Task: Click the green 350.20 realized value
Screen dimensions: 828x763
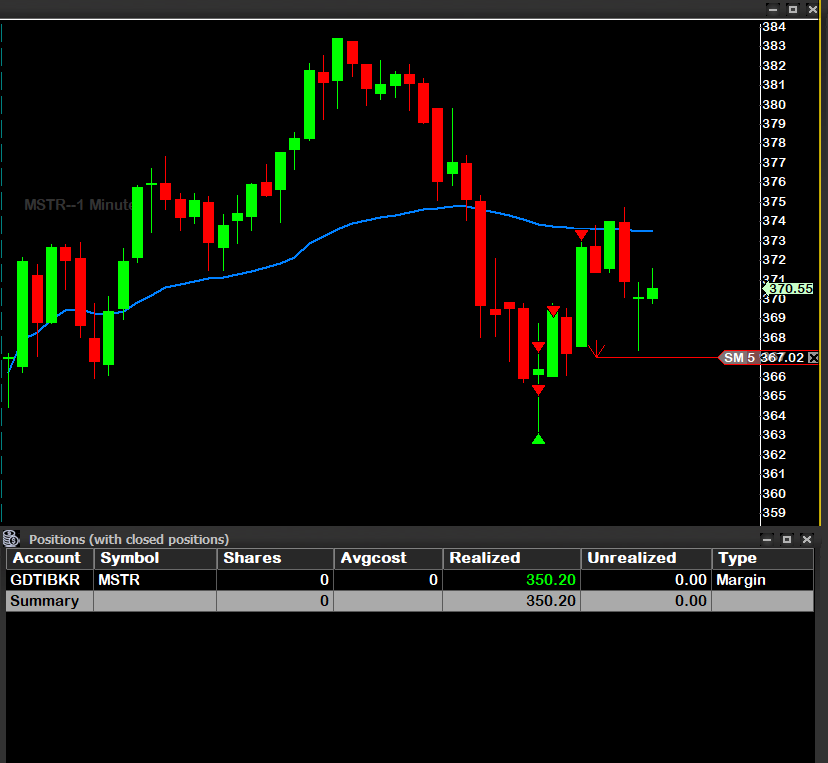Action: (x=551, y=580)
